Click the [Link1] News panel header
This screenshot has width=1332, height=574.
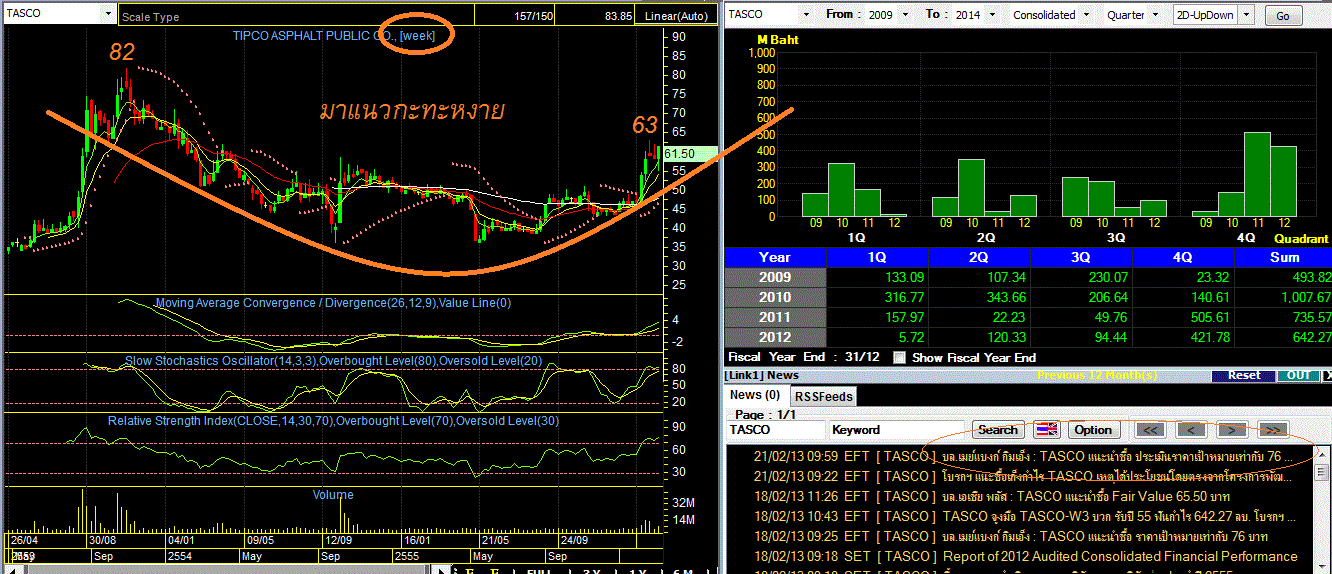(x=763, y=376)
